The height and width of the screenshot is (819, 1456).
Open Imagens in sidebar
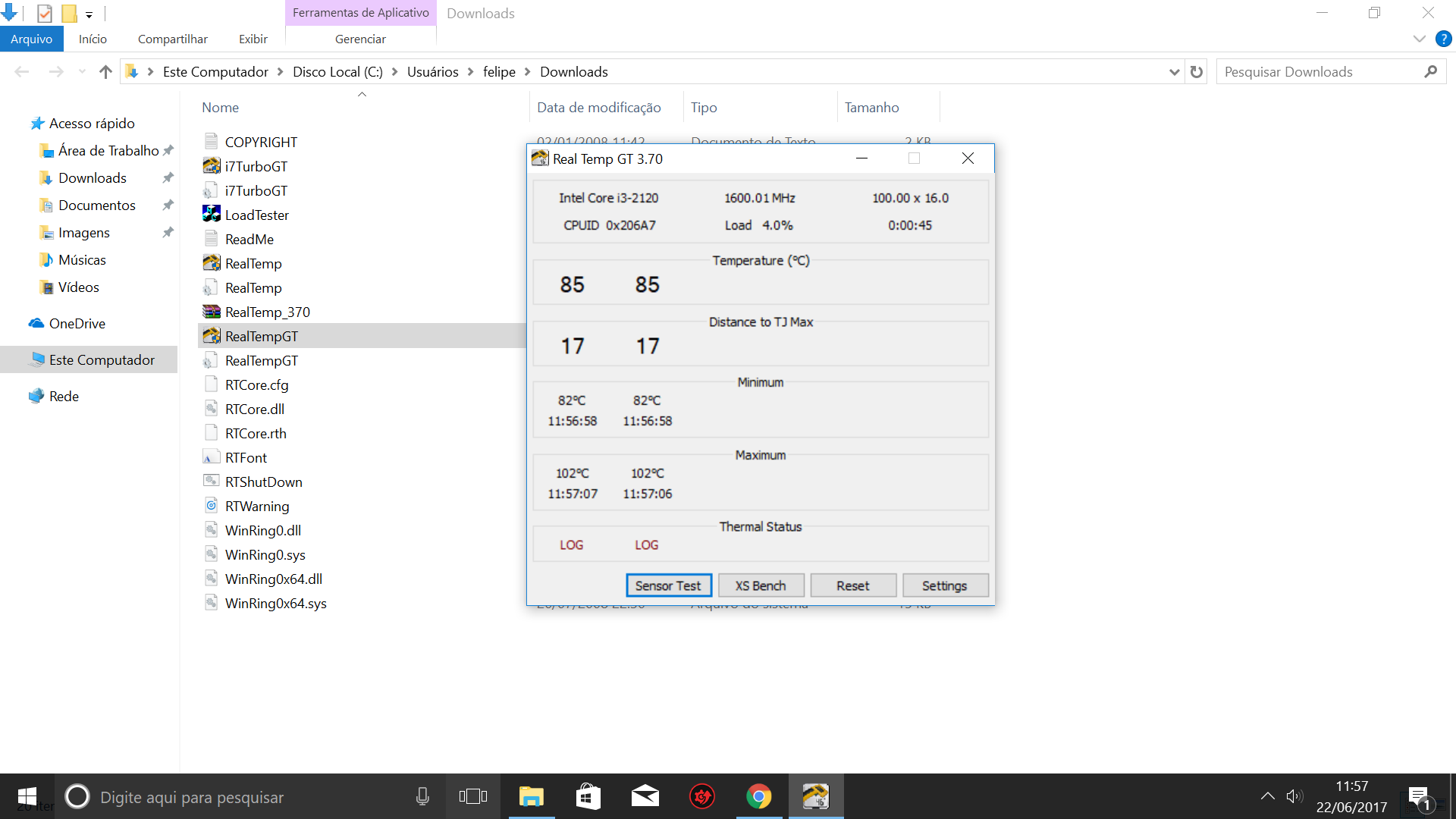pos(84,233)
